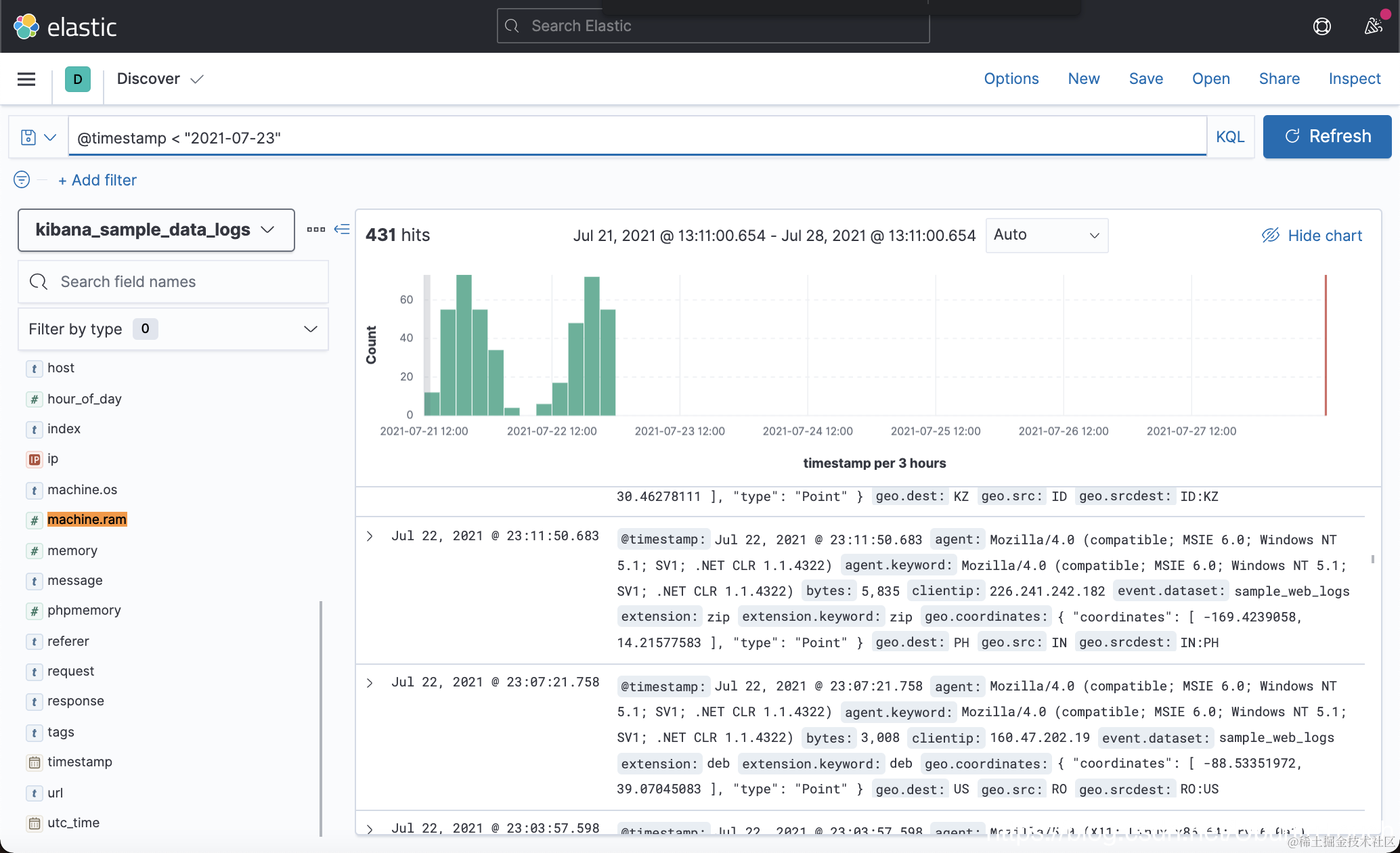The height and width of the screenshot is (853, 1400).
Task: Click the machine.ram number type icon
Action: (34, 520)
